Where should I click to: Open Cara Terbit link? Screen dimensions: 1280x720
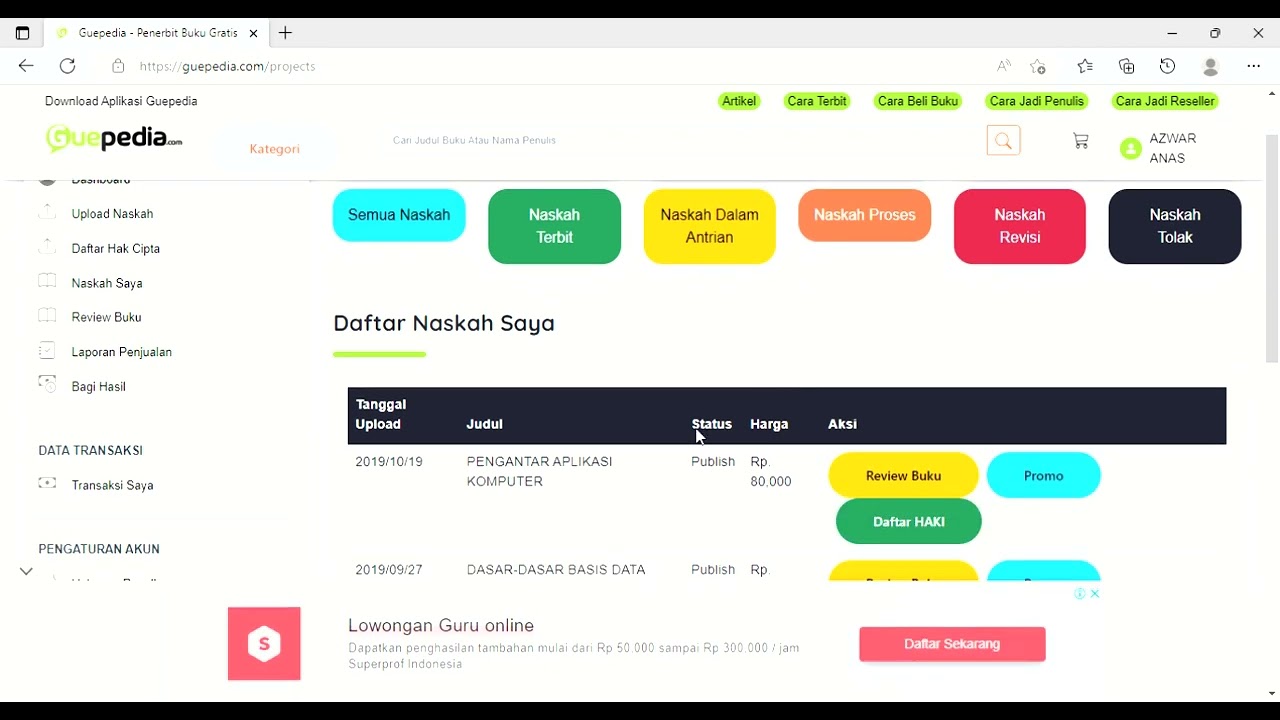(x=817, y=101)
